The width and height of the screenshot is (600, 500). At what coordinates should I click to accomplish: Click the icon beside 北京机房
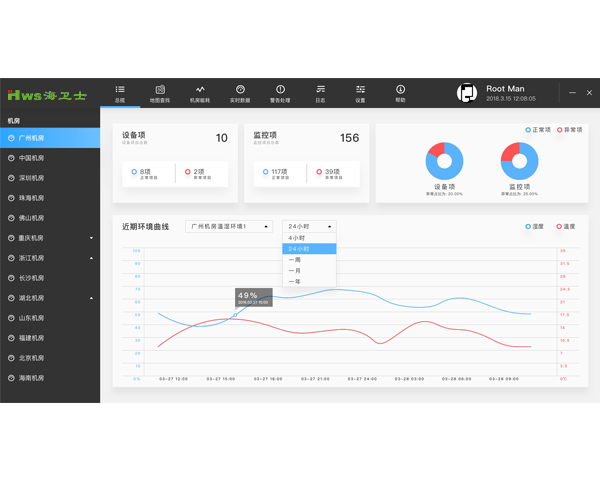pos(11,358)
